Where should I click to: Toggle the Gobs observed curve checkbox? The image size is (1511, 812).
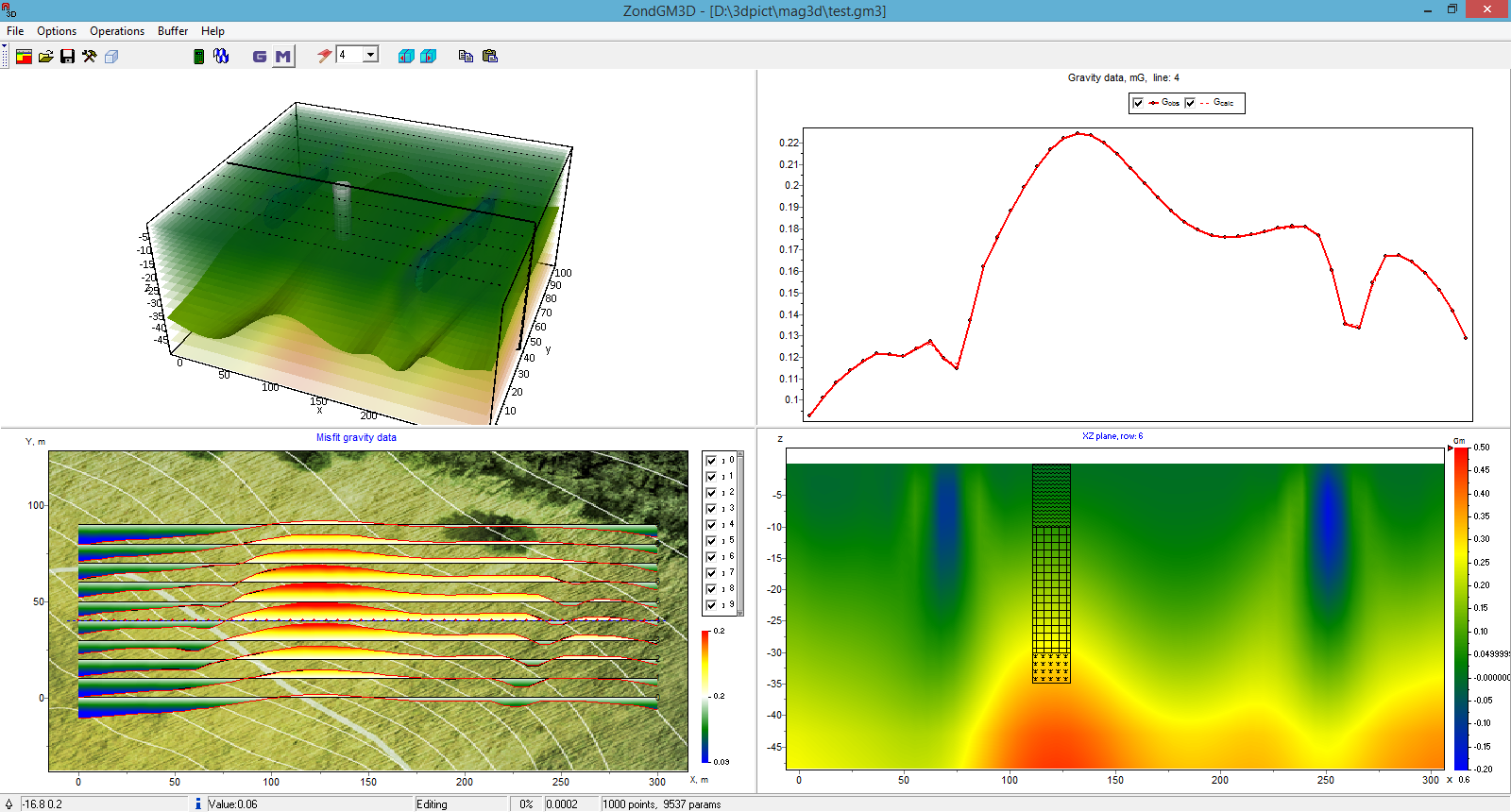coord(1138,103)
